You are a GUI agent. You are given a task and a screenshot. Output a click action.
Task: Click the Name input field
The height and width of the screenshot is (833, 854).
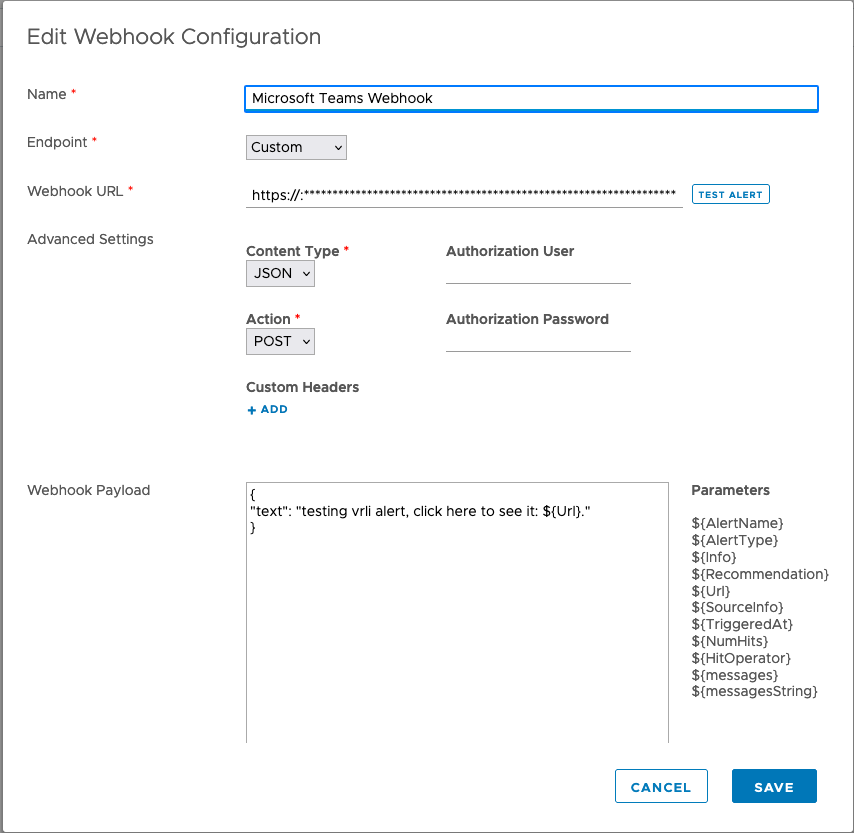click(531, 99)
